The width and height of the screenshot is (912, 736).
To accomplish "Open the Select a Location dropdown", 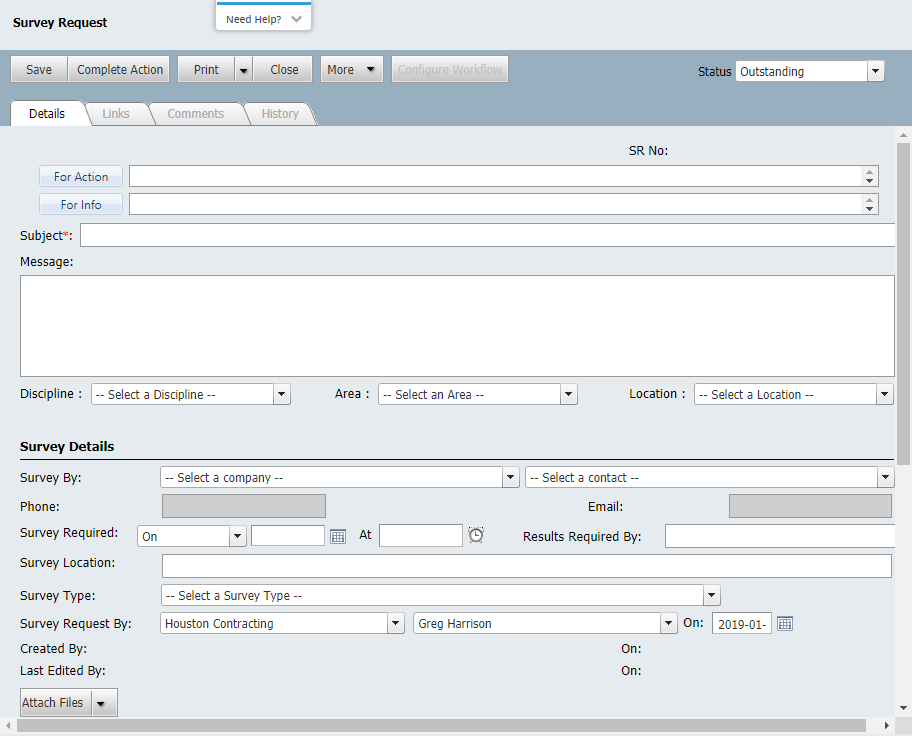I will click(793, 394).
